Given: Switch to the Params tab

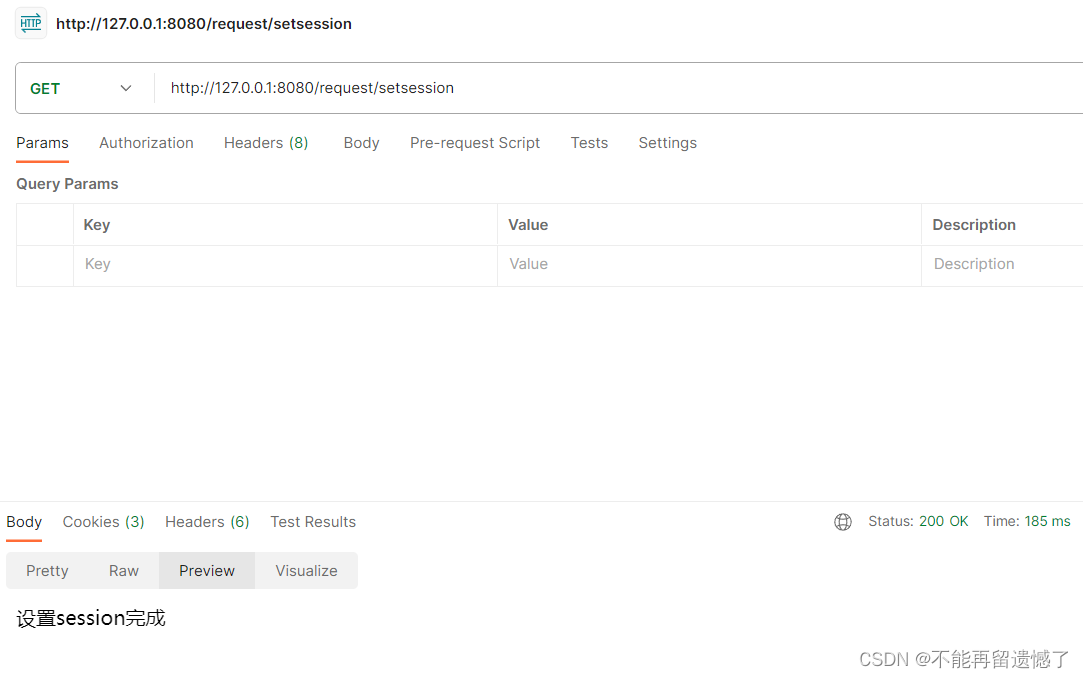Looking at the screenshot, I should [x=42, y=143].
